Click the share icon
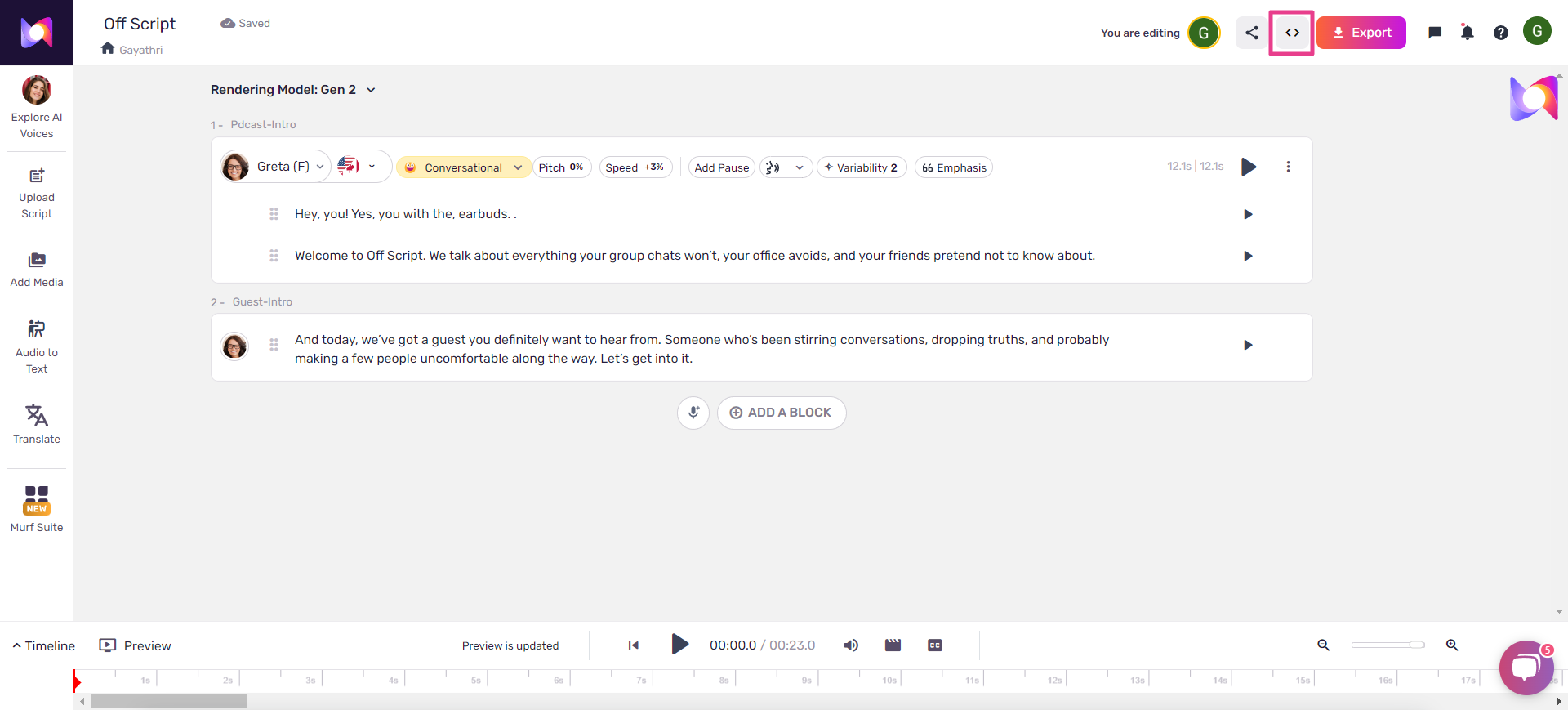Screen dimensions: 1568x710 coord(1251,33)
